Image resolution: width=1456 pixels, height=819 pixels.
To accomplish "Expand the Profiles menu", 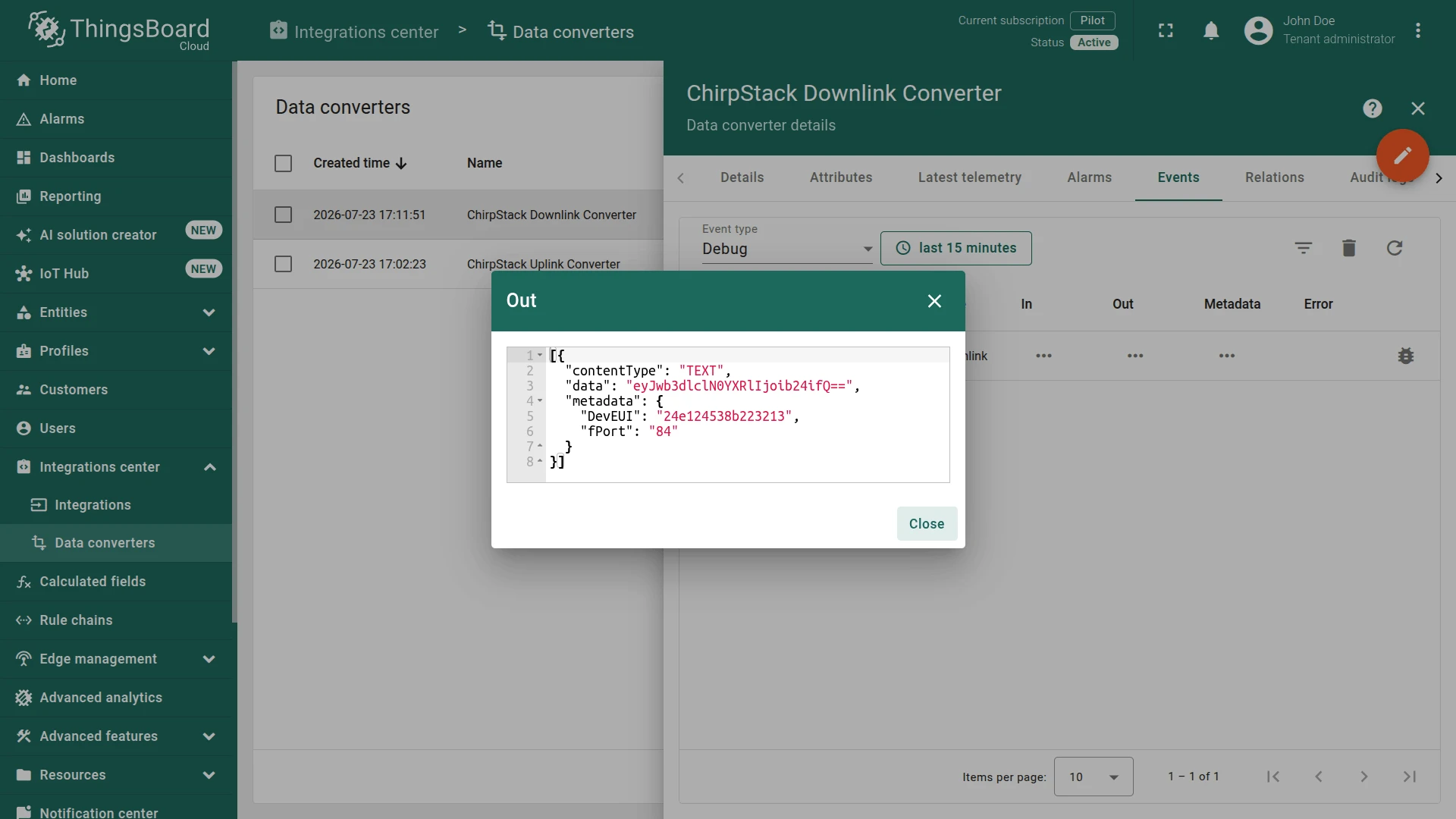I will point(115,351).
